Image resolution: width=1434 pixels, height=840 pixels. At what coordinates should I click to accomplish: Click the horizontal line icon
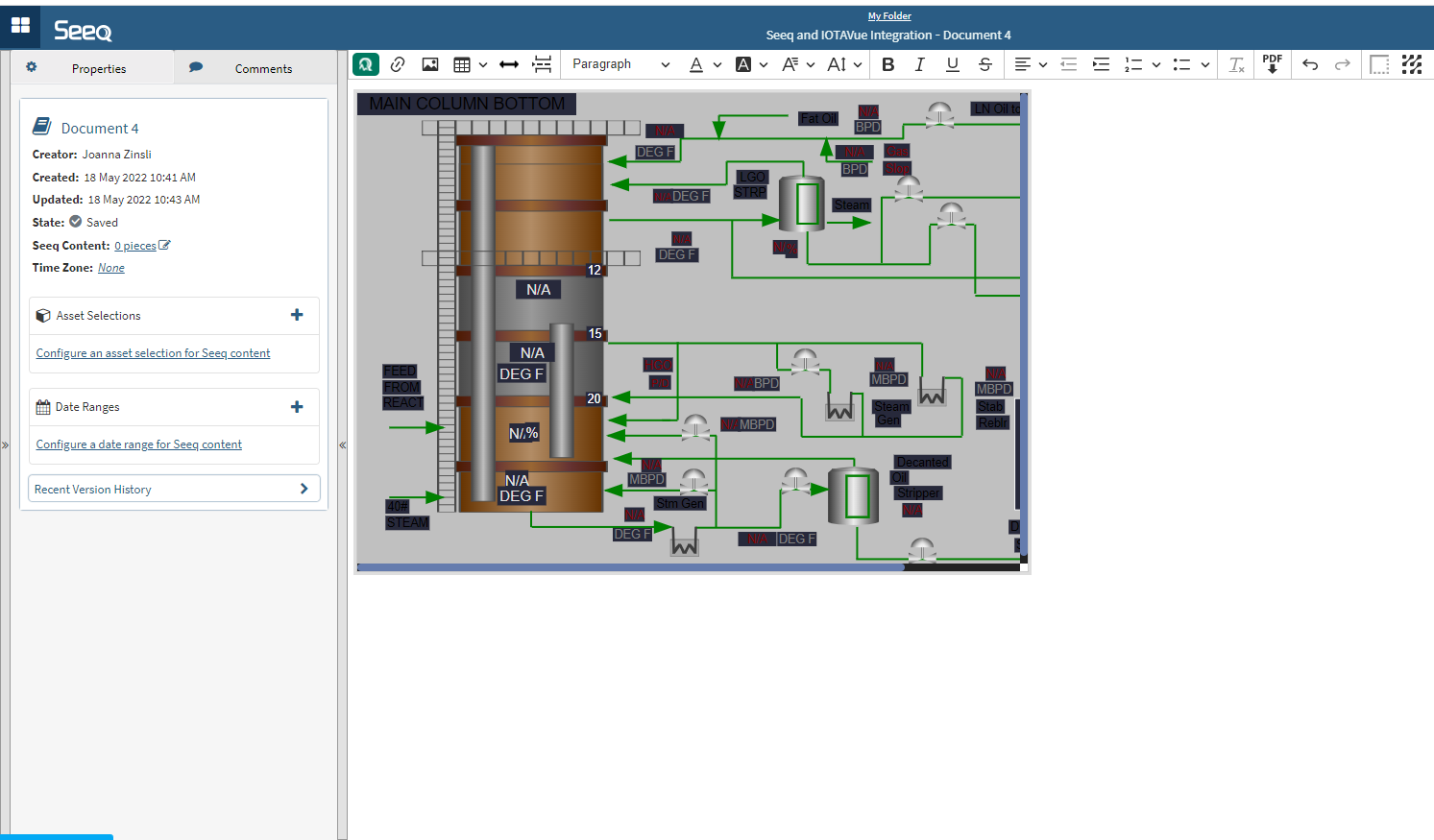click(x=509, y=64)
